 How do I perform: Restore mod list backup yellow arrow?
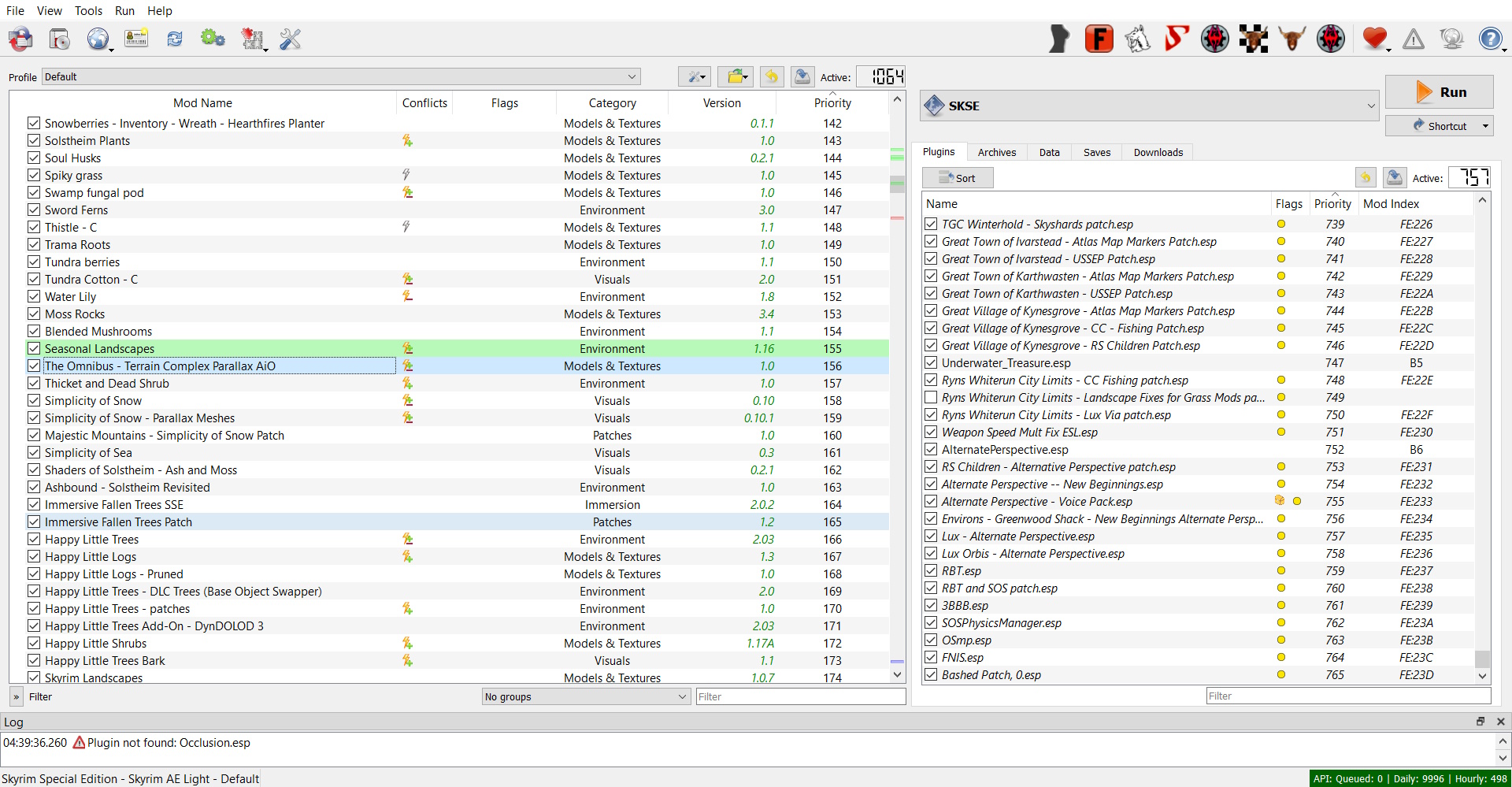(772, 76)
